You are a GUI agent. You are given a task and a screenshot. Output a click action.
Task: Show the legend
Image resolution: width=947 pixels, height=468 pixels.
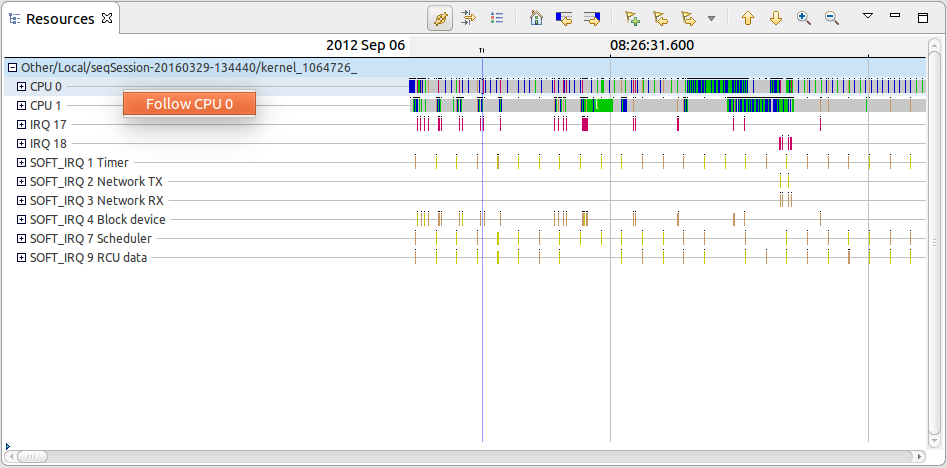497,19
